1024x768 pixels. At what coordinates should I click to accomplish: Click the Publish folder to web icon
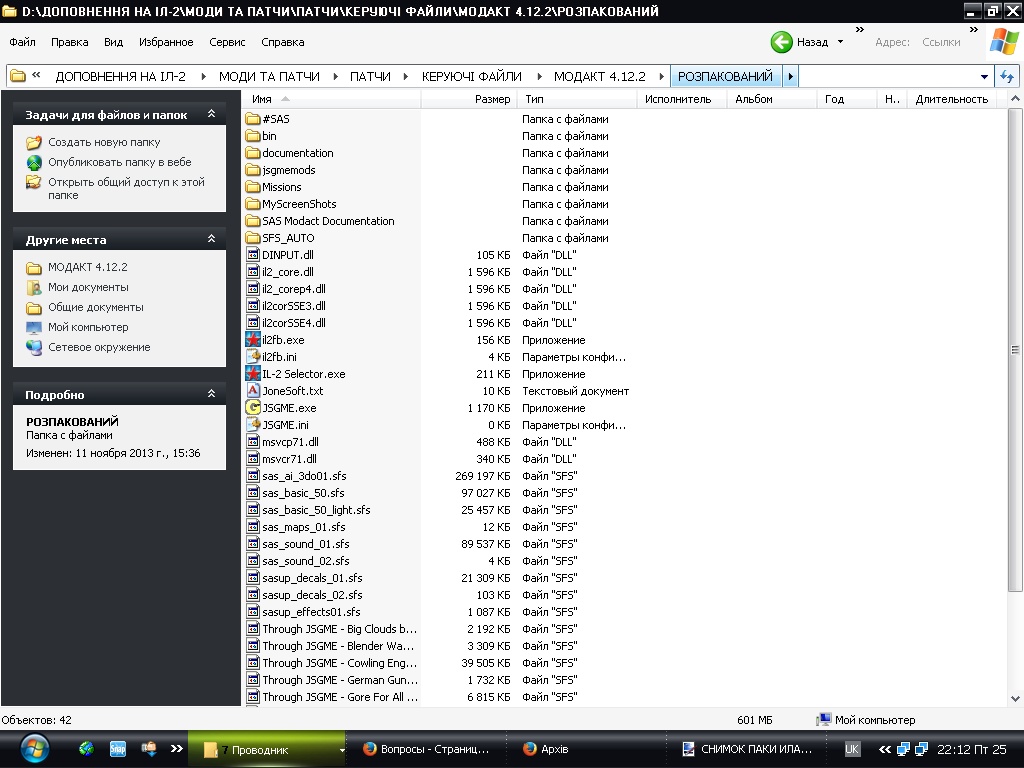click(34, 162)
